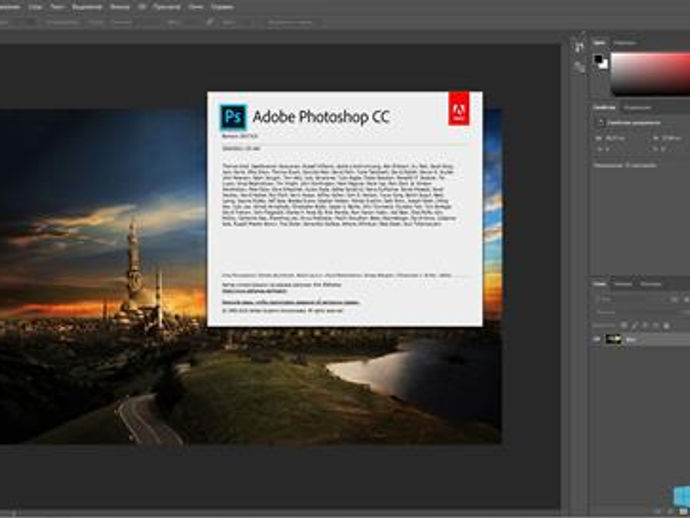Image resolution: width=690 pixels, height=518 pixels.
Task: Open the Adobe website link in About dialog
Action: pos(254,291)
